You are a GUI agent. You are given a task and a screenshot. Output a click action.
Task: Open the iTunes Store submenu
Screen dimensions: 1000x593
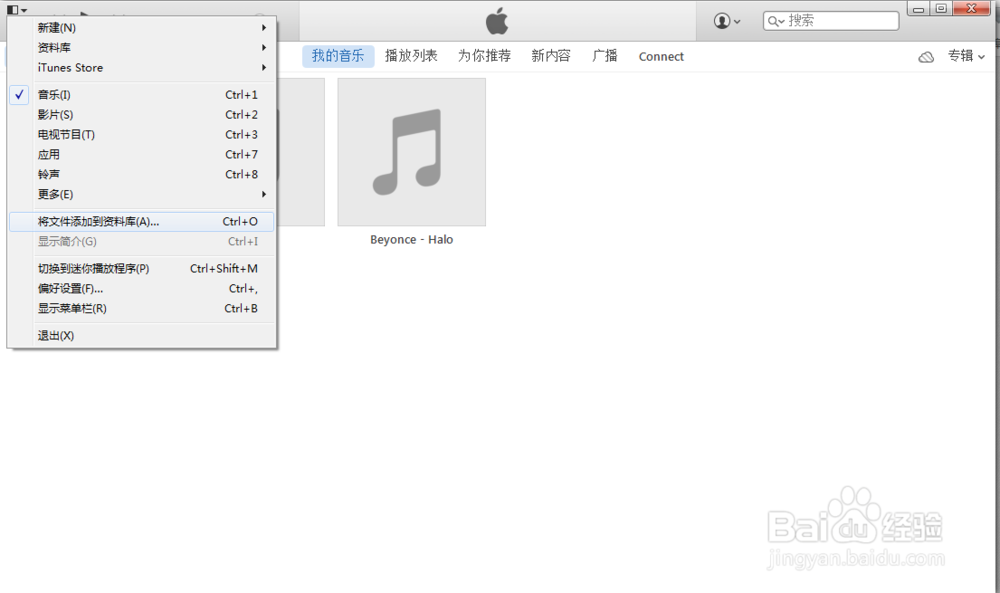142,68
